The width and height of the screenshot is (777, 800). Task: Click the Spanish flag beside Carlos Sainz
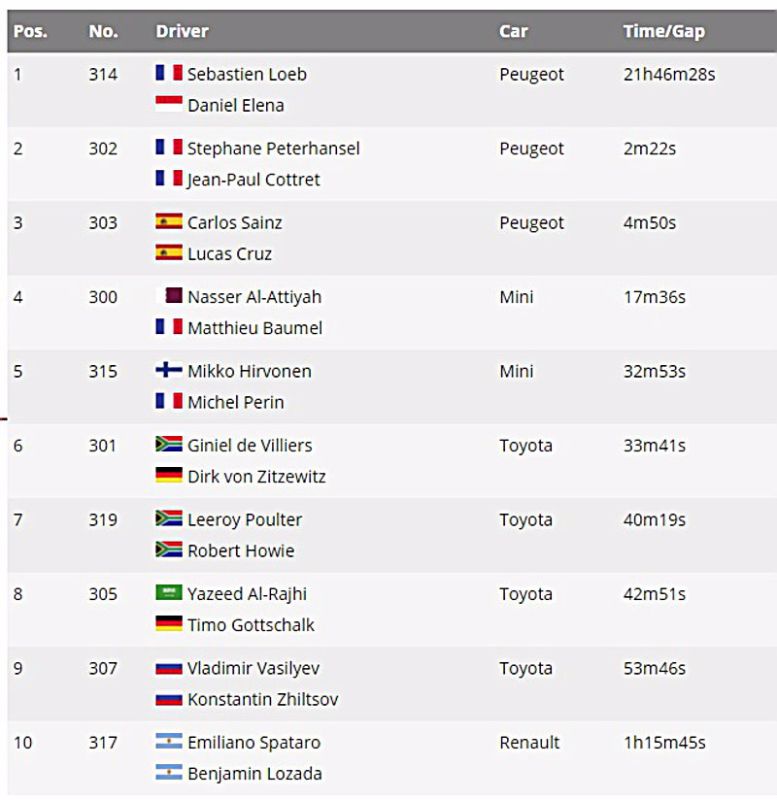tap(169, 221)
